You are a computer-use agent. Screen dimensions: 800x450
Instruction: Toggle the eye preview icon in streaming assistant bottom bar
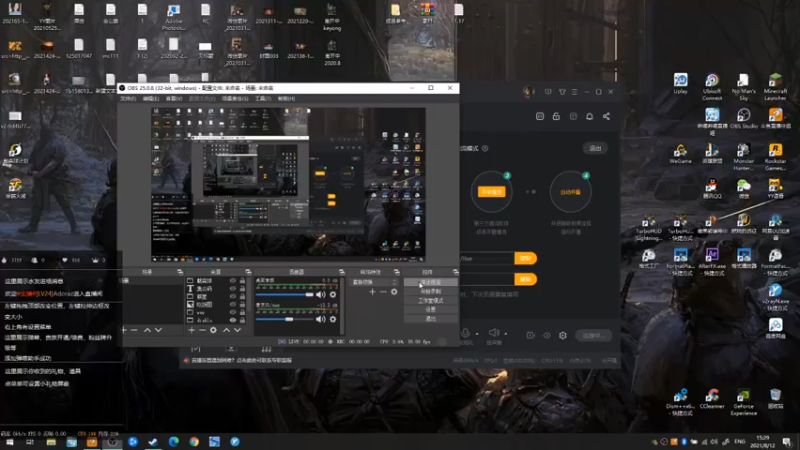pyautogui.click(x=546, y=335)
